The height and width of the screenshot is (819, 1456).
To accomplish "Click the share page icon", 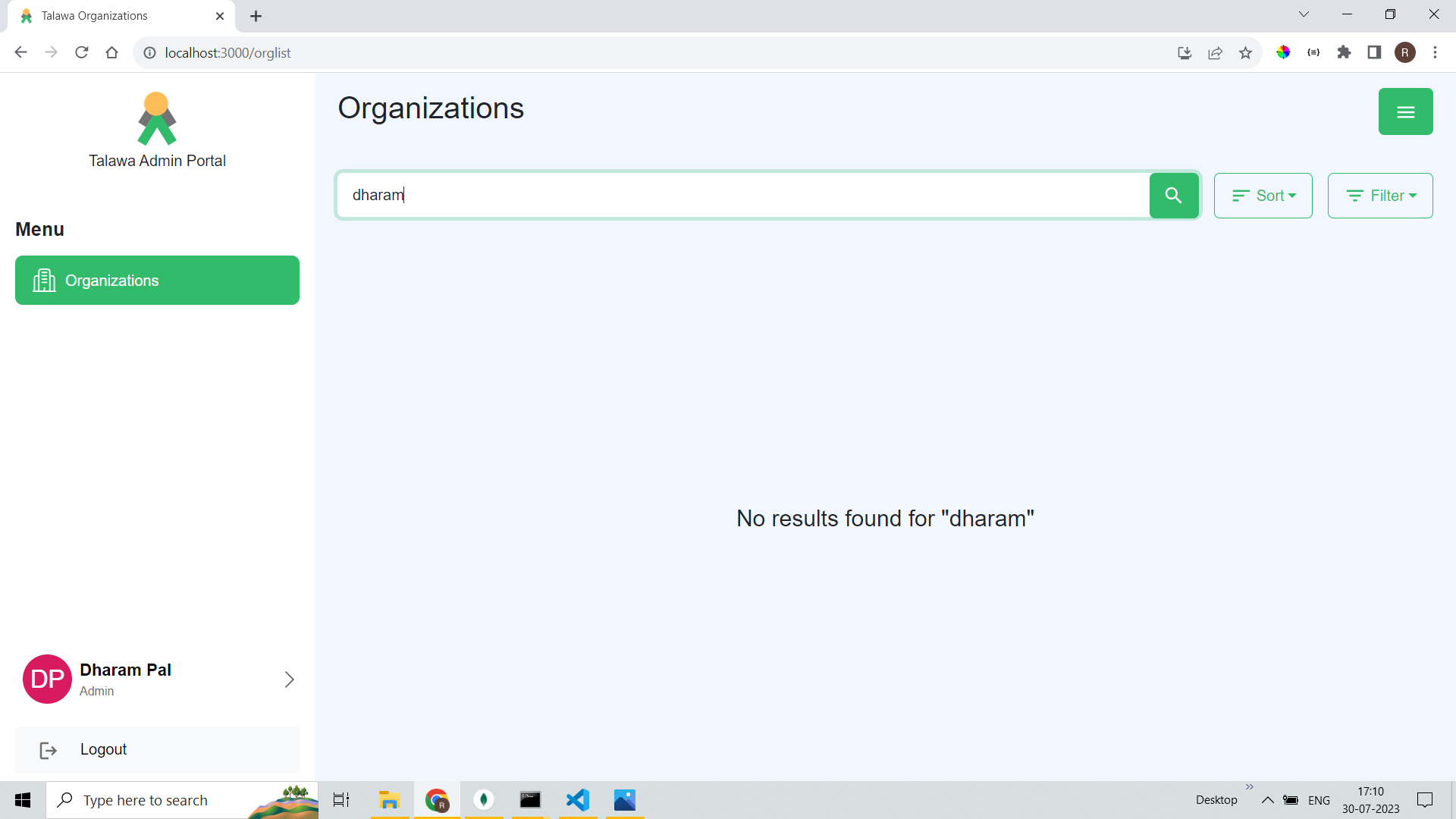I will [x=1215, y=52].
